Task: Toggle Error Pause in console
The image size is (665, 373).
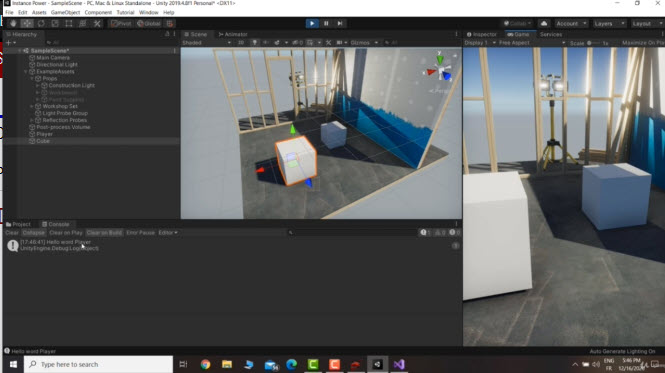Action: [x=140, y=233]
